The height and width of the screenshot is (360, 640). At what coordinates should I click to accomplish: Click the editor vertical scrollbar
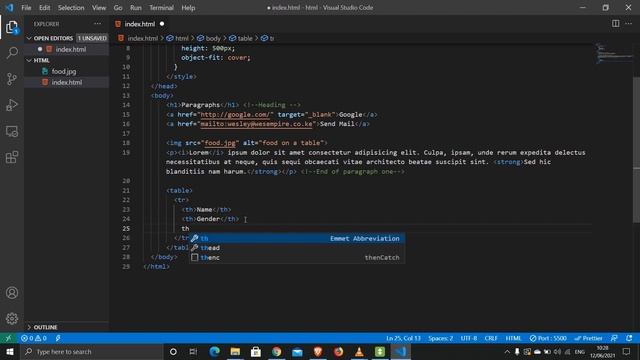click(636, 149)
